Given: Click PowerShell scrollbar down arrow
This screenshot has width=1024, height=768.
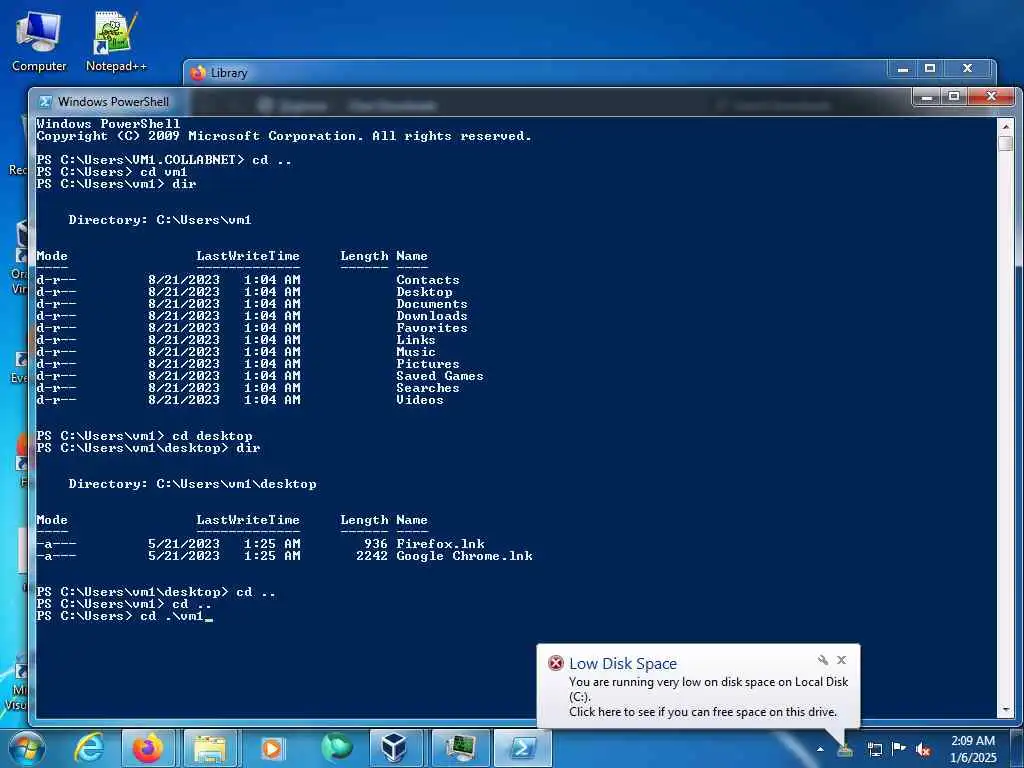Looking at the screenshot, I should coord(1006,710).
